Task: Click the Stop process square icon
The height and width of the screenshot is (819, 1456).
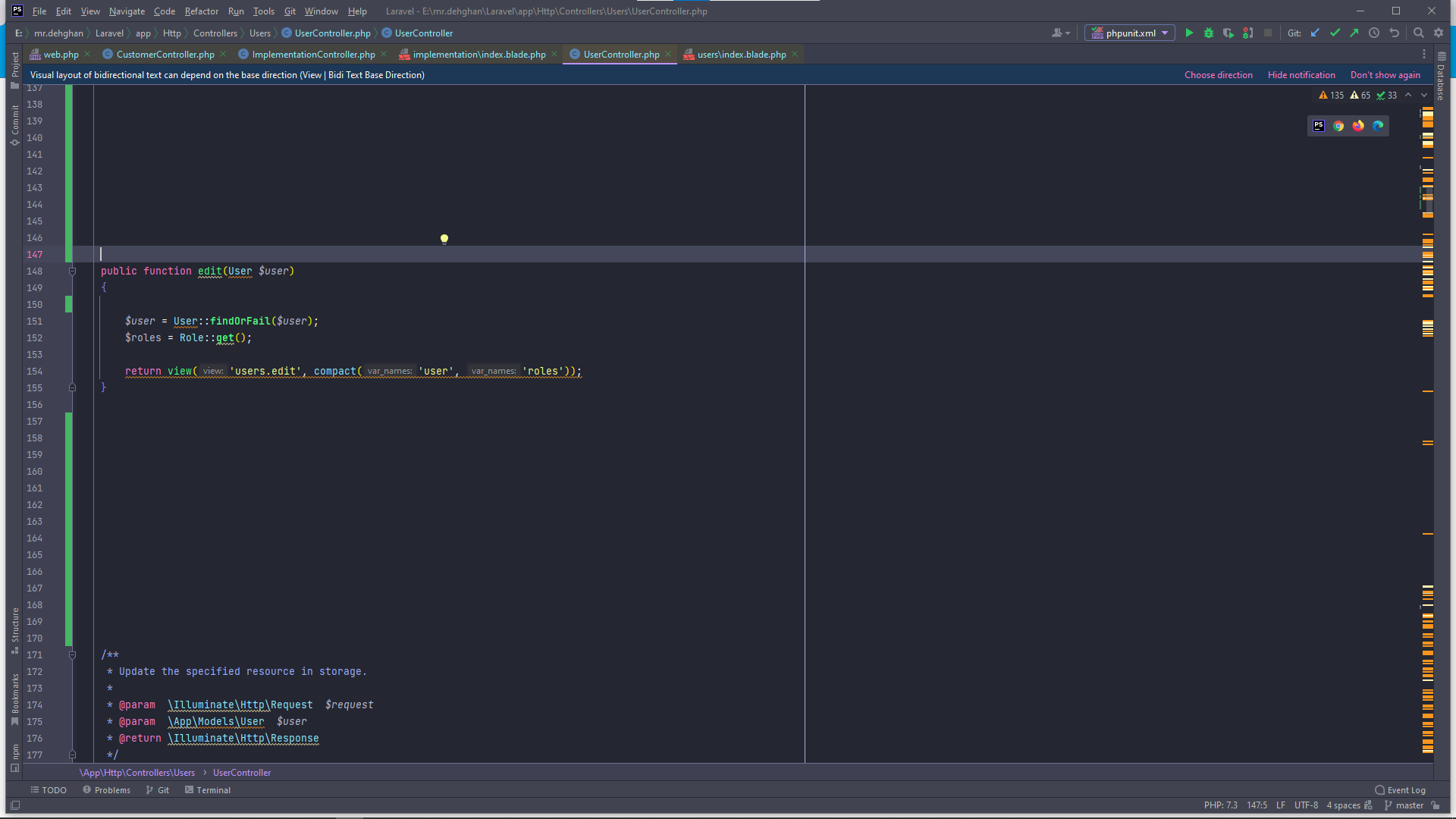Action: 1268,33
